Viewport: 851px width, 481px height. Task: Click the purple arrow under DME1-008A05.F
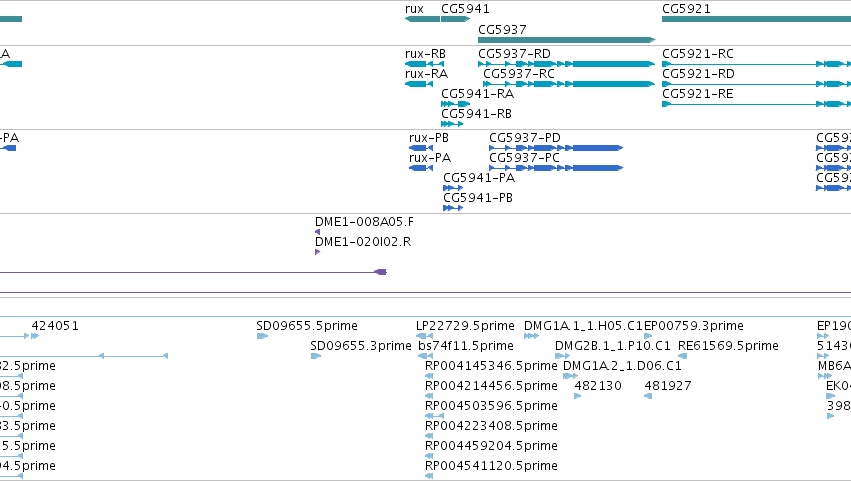tap(317, 232)
